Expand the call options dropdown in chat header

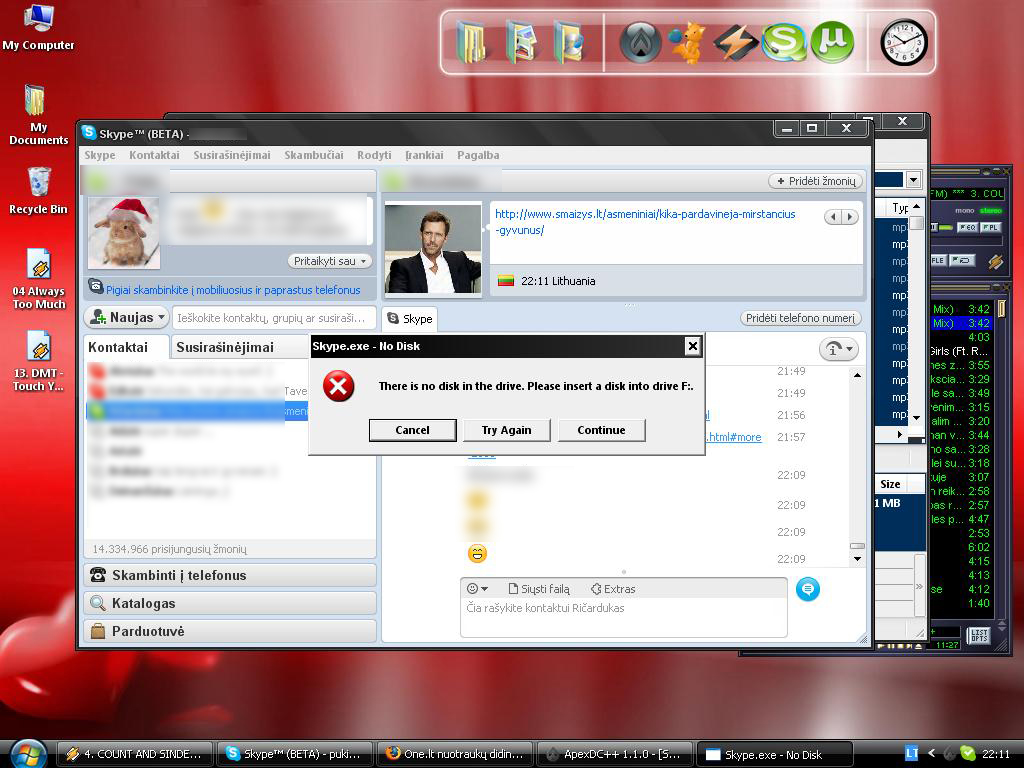pyautogui.click(x=839, y=349)
